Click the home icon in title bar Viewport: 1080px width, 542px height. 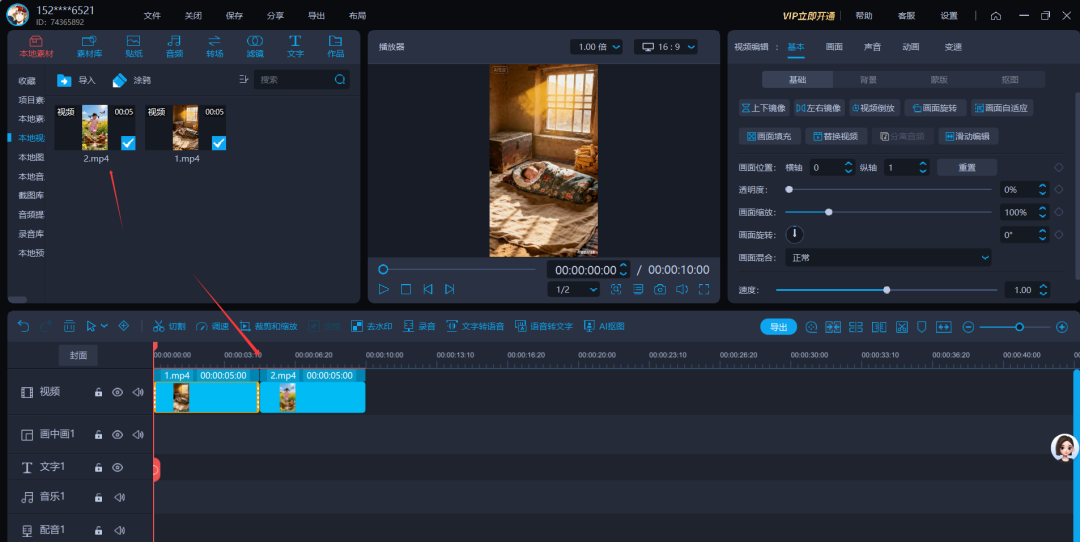(x=996, y=16)
